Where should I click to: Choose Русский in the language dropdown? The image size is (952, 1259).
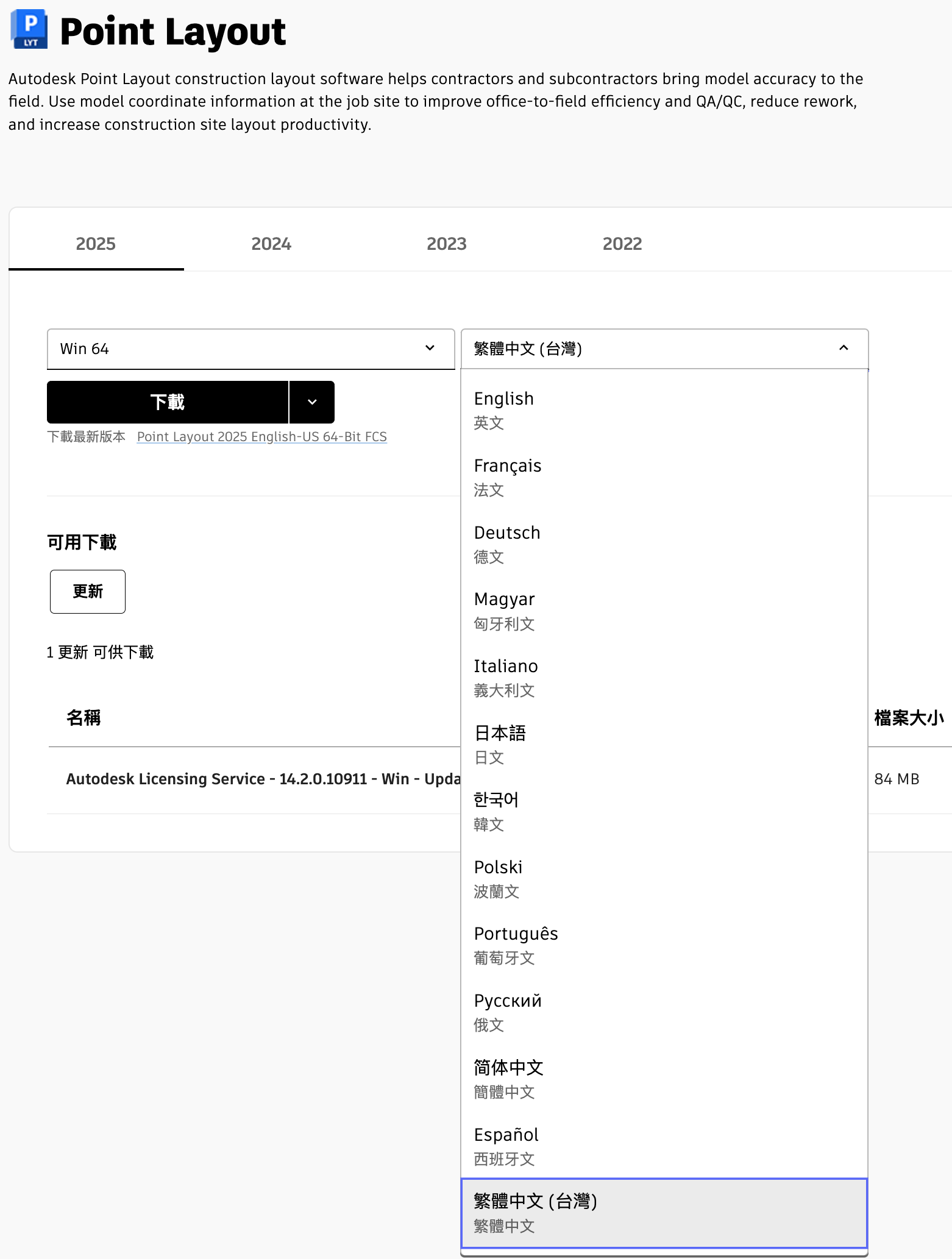[x=664, y=1012]
